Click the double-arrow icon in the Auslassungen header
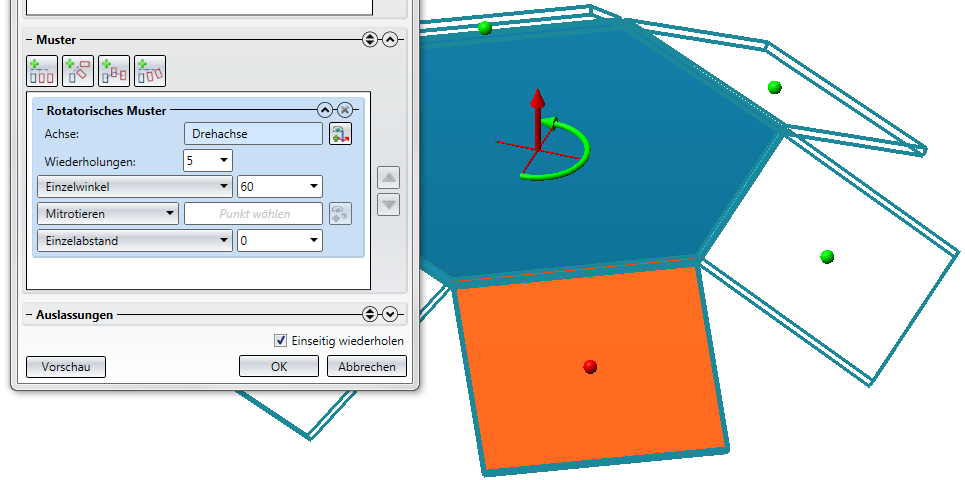 [x=369, y=314]
